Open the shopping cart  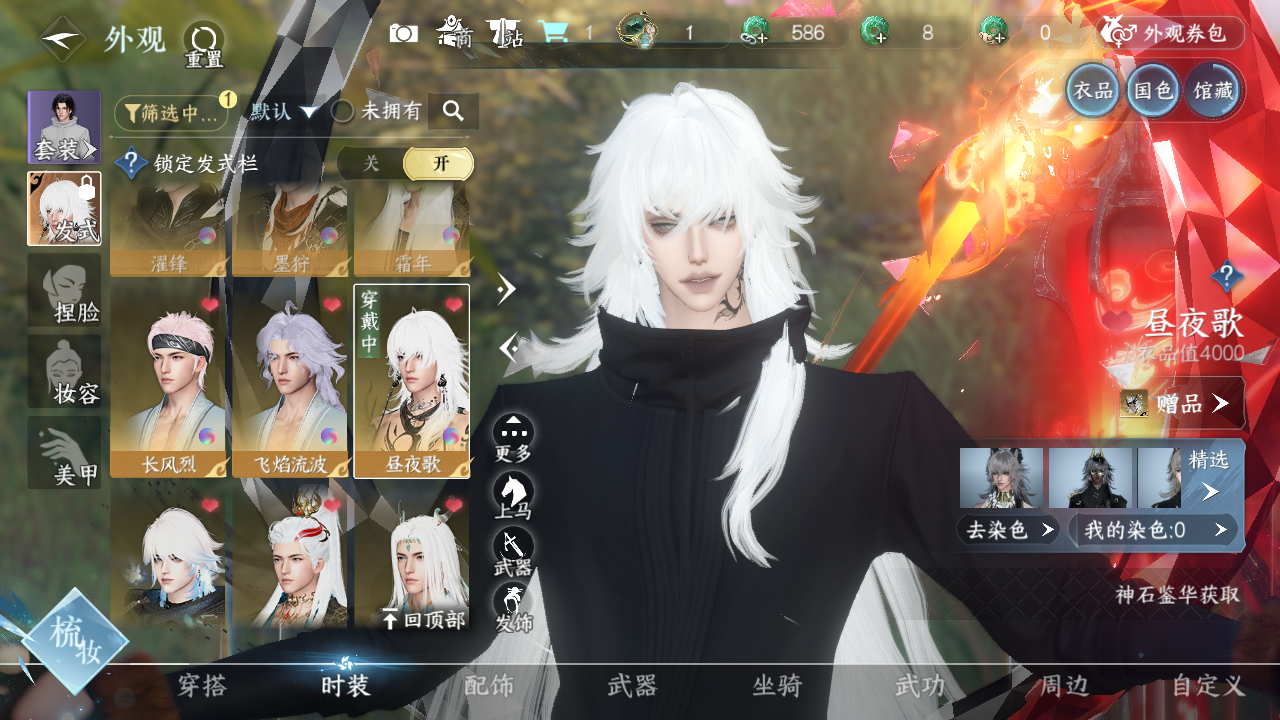pyautogui.click(x=552, y=33)
